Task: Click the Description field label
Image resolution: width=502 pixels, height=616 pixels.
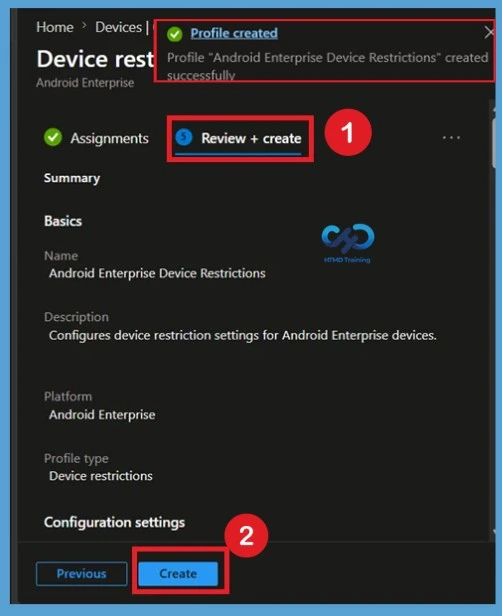Action: point(76,317)
